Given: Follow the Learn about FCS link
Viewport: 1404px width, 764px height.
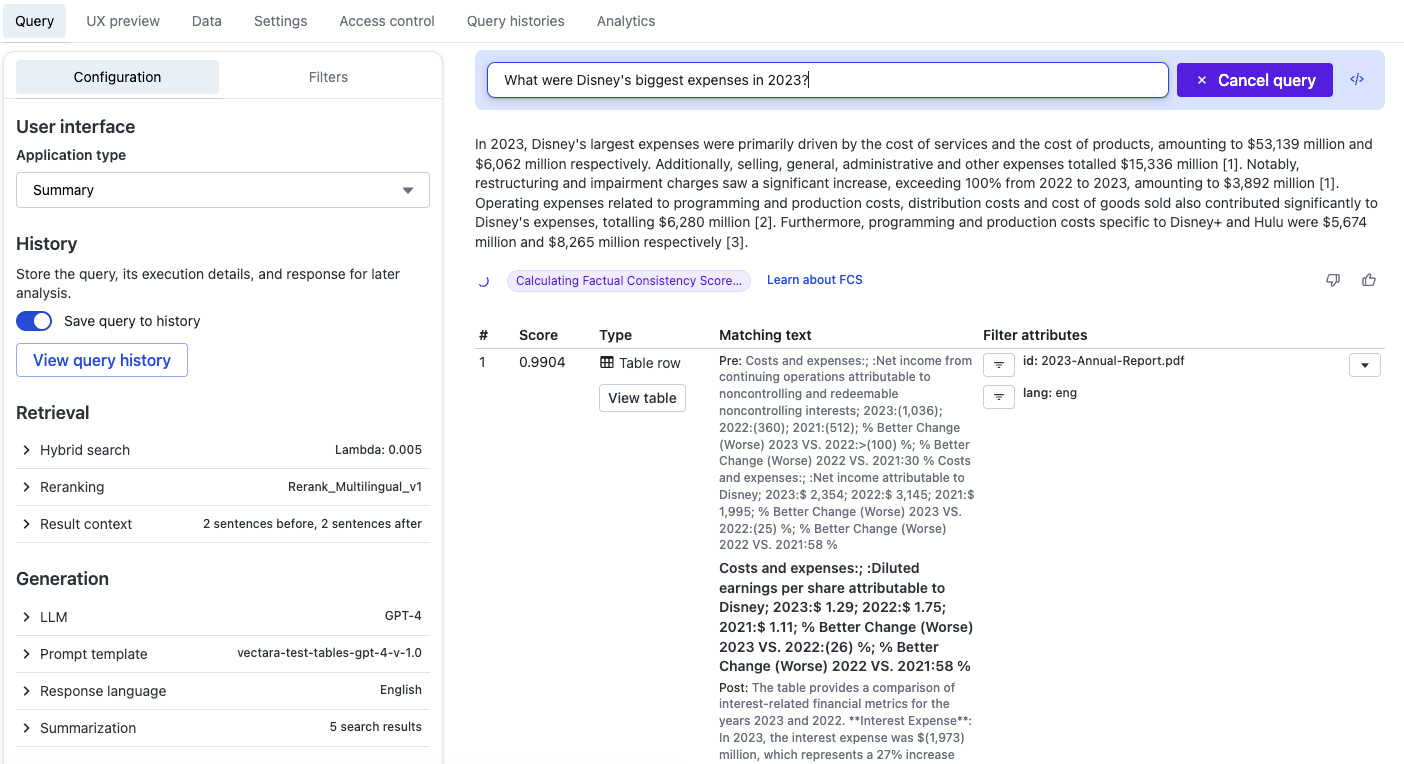Looking at the screenshot, I should pyautogui.click(x=814, y=280).
